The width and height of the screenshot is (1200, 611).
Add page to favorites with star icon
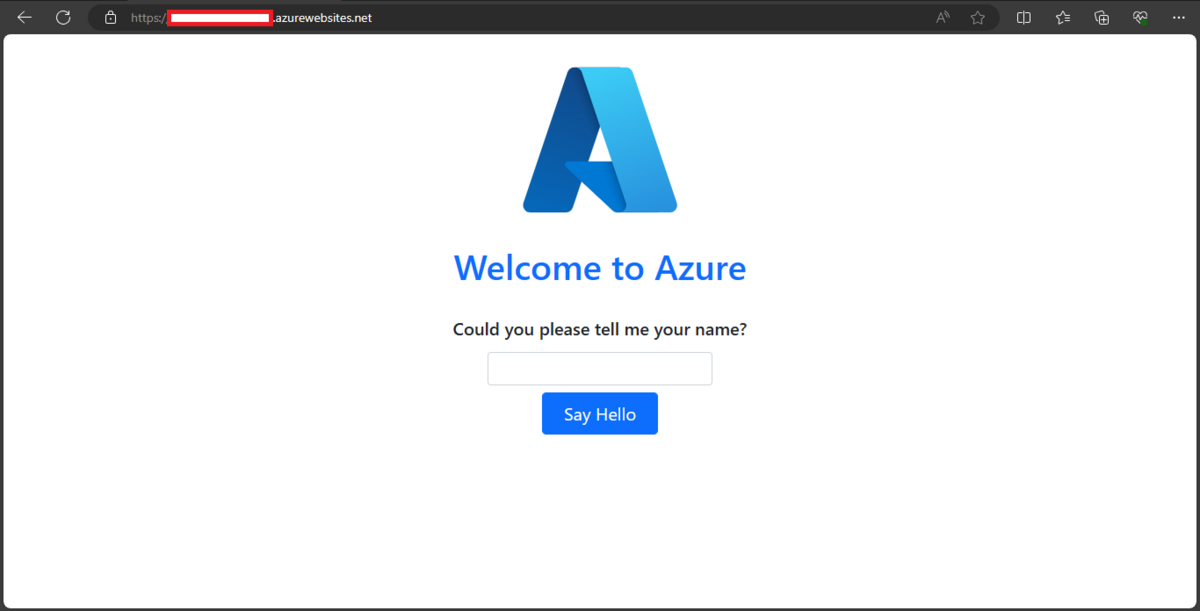pyautogui.click(x=978, y=18)
